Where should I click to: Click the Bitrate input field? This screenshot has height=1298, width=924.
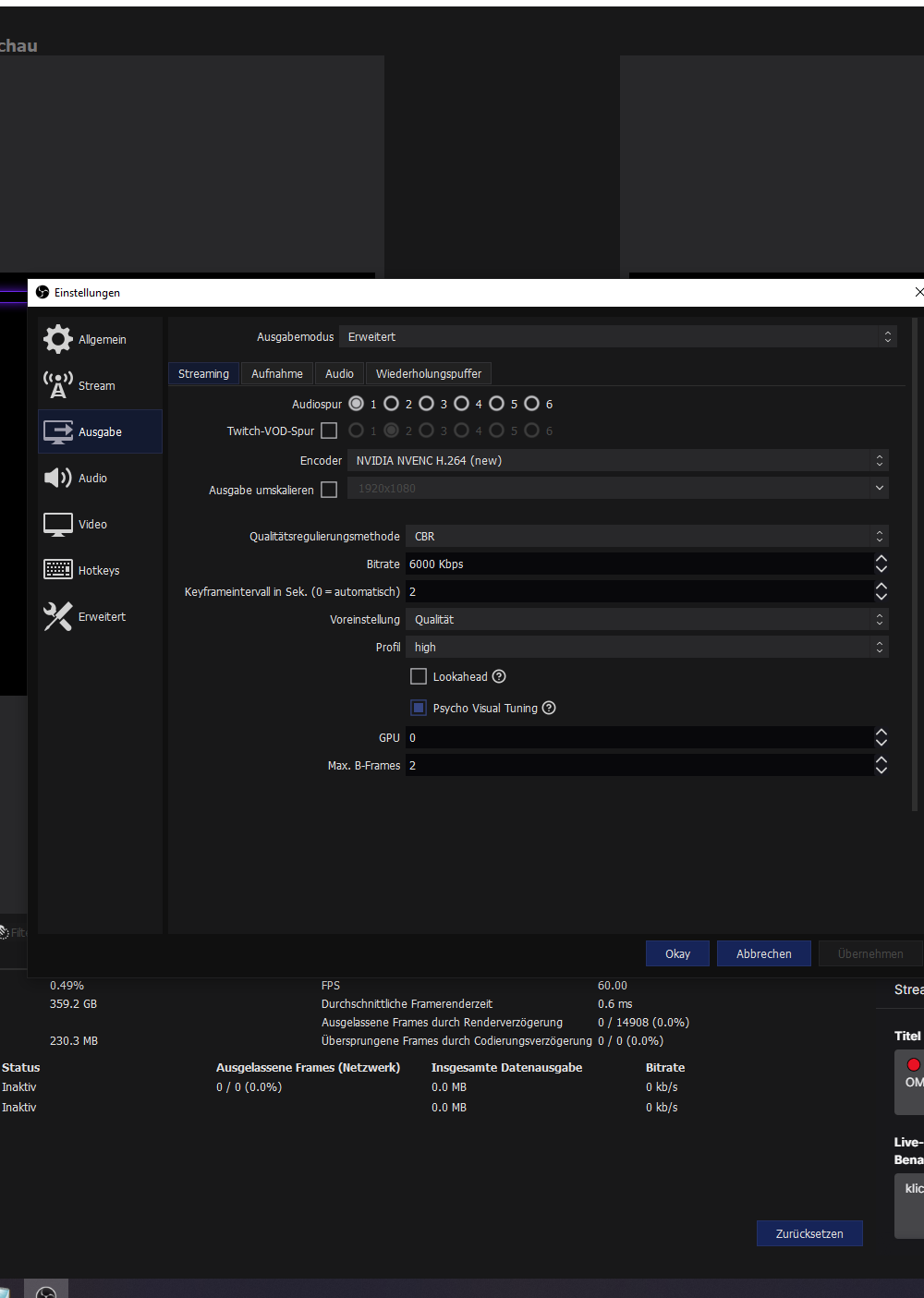(638, 564)
